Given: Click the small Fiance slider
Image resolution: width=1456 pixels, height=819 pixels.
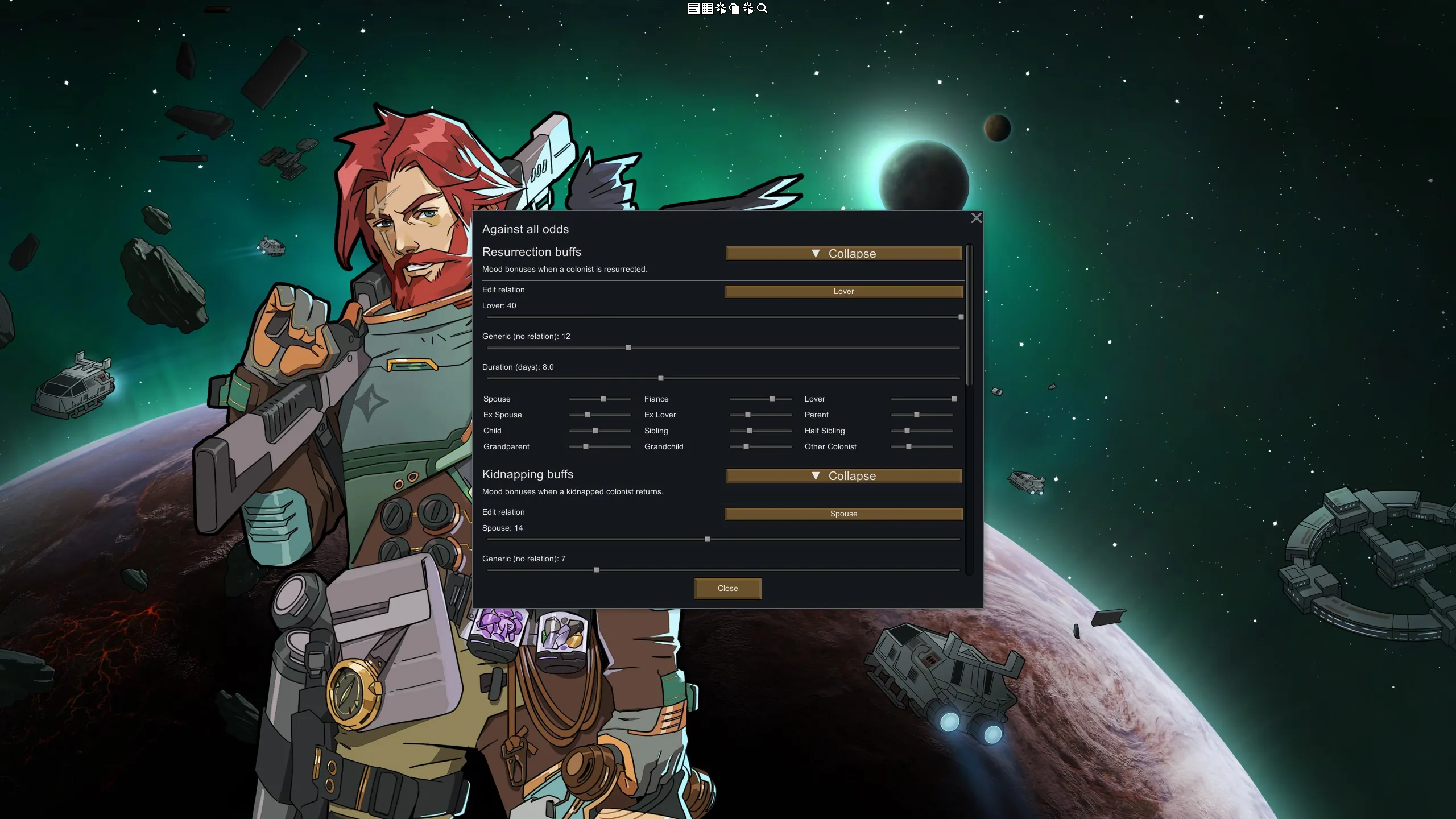Looking at the screenshot, I should click(x=772, y=399).
